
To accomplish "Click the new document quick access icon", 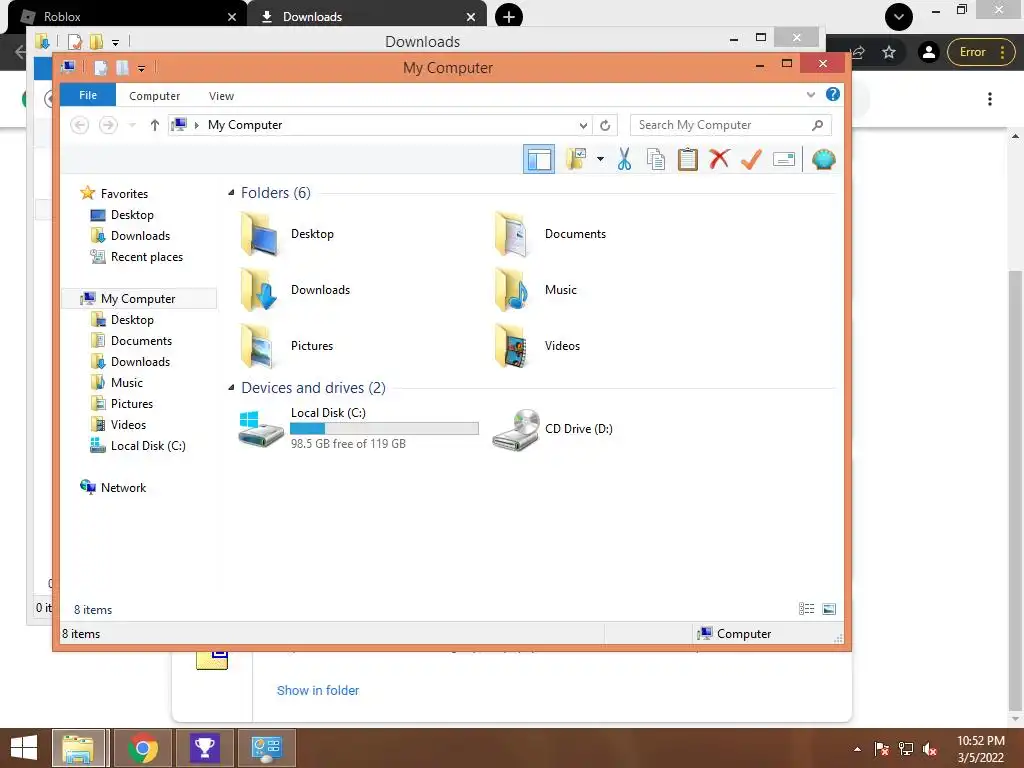I will (101, 67).
